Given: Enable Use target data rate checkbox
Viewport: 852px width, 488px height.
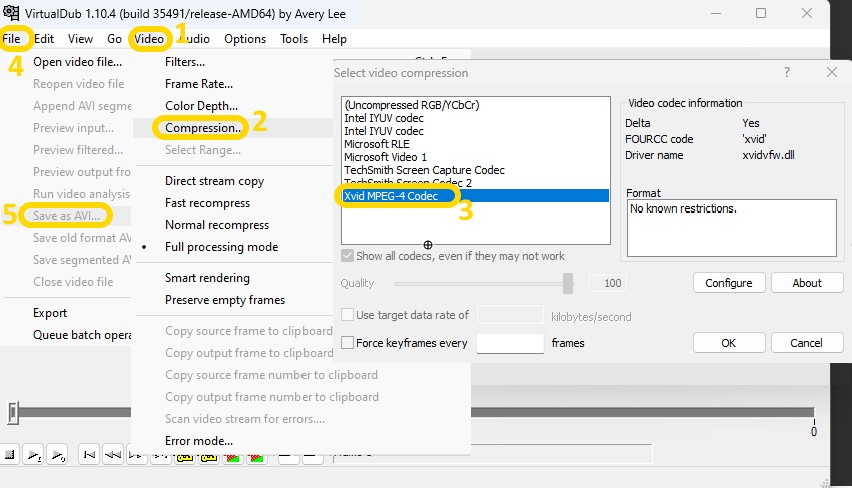Looking at the screenshot, I should [348, 315].
